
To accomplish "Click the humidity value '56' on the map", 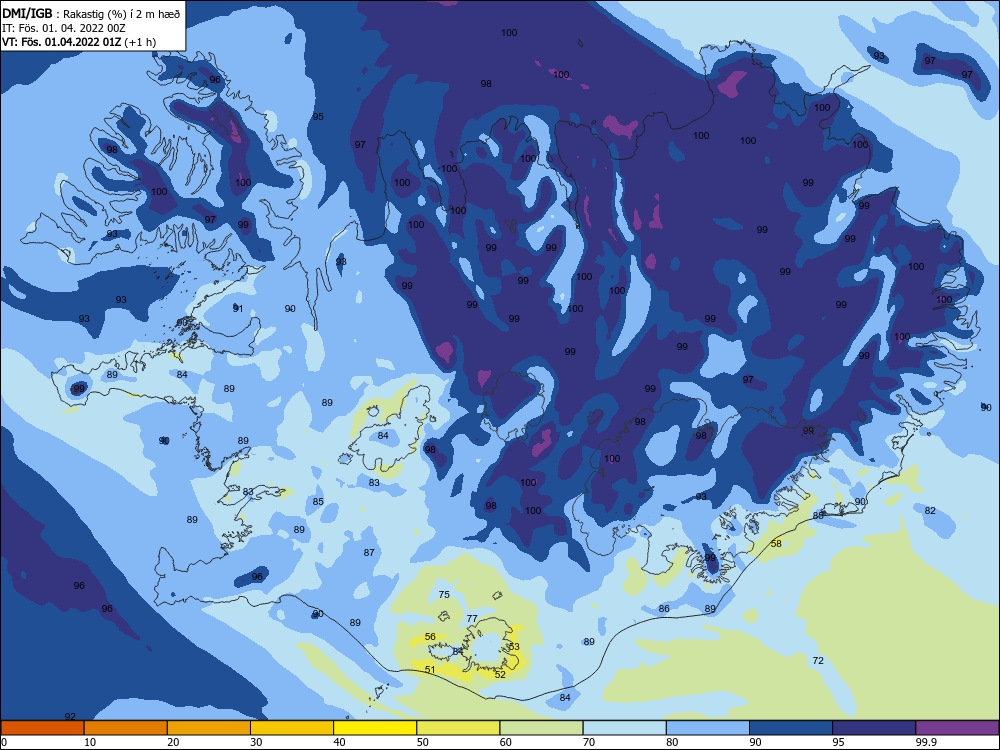I will coord(430,636).
